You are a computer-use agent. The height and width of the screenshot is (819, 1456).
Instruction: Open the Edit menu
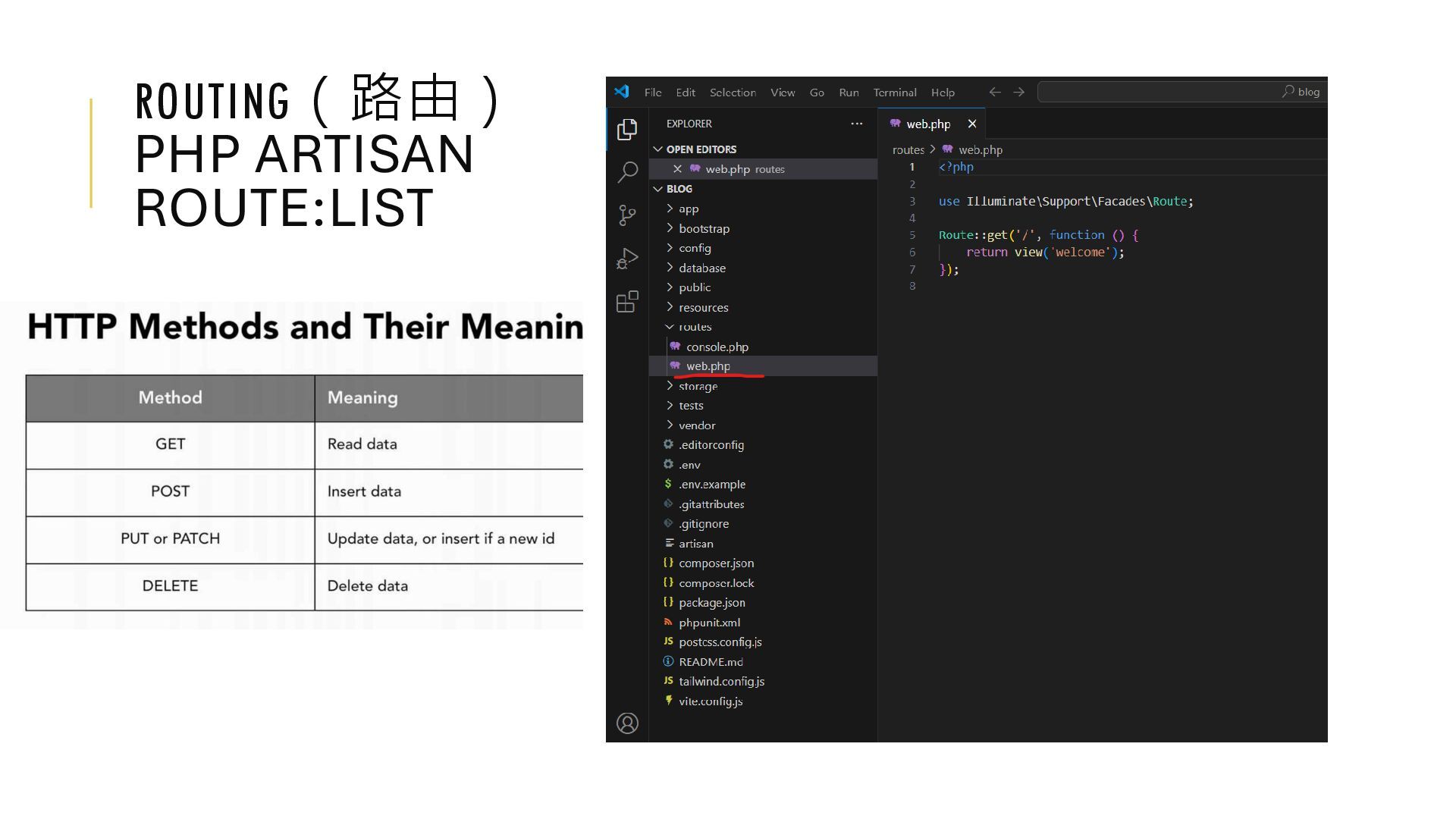(x=686, y=93)
